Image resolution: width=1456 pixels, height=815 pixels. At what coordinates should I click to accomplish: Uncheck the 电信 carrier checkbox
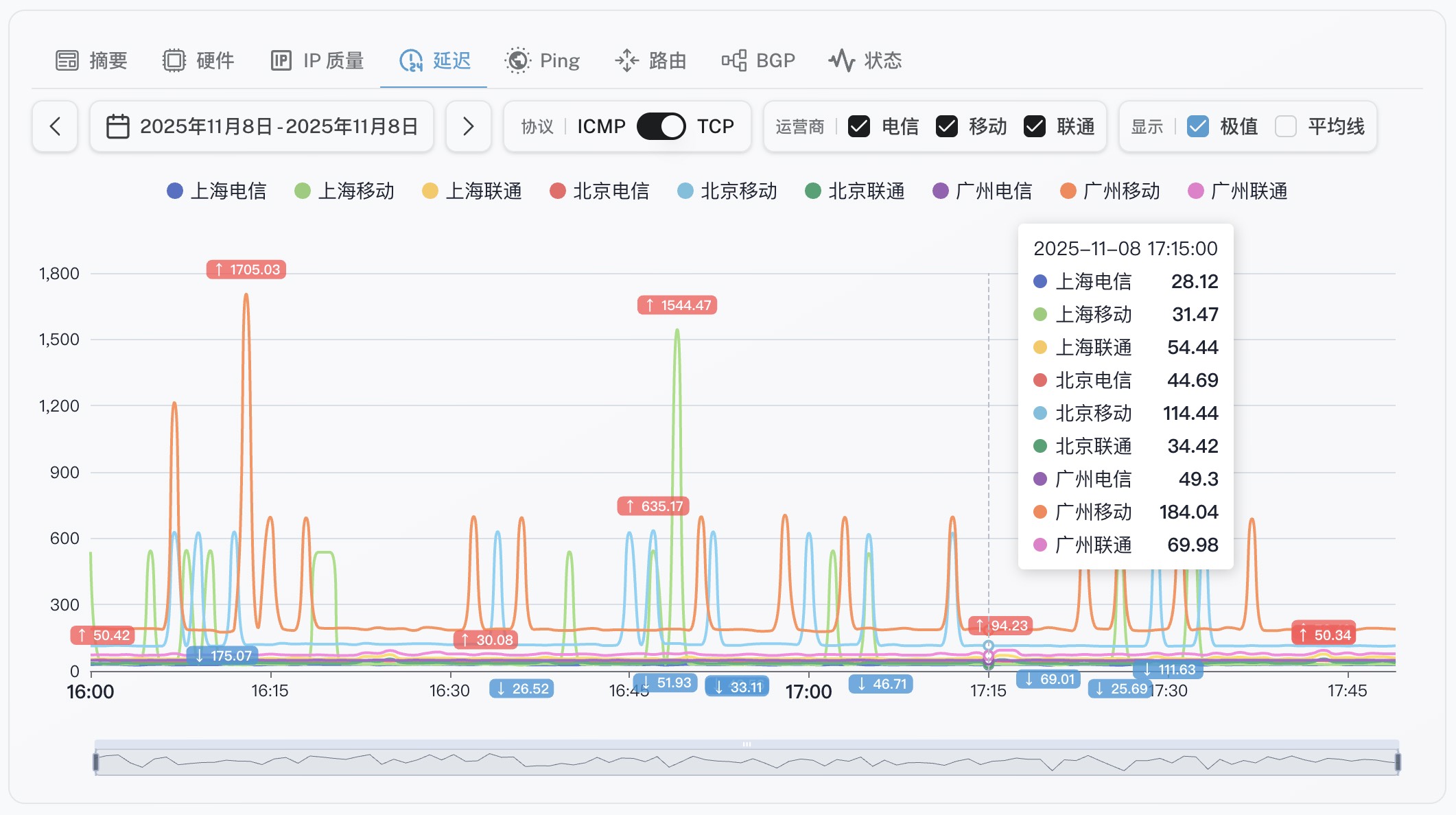click(x=859, y=126)
